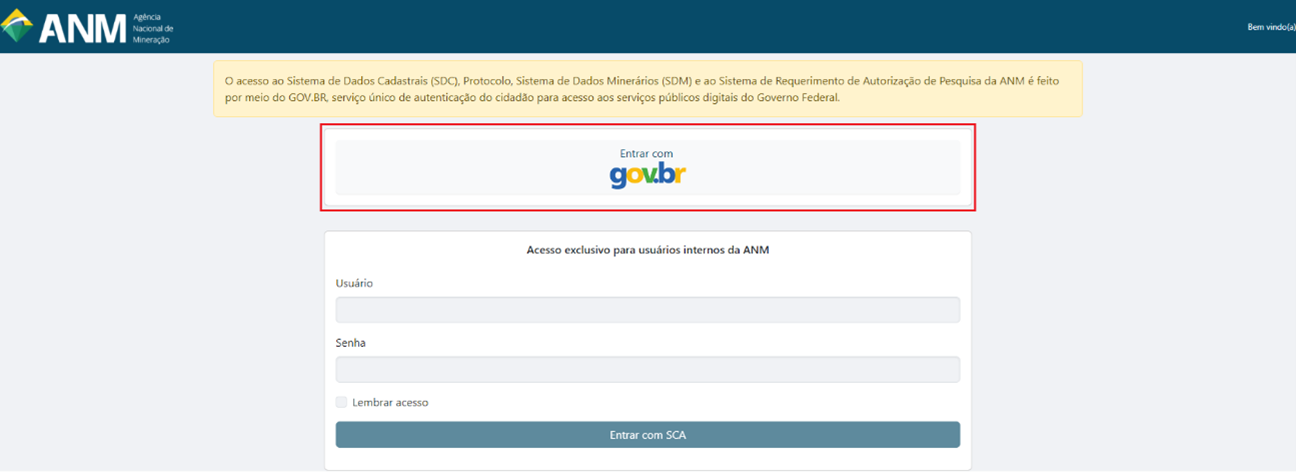Click the Usuário field label
The image size is (1296, 472).
[x=354, y=283]
